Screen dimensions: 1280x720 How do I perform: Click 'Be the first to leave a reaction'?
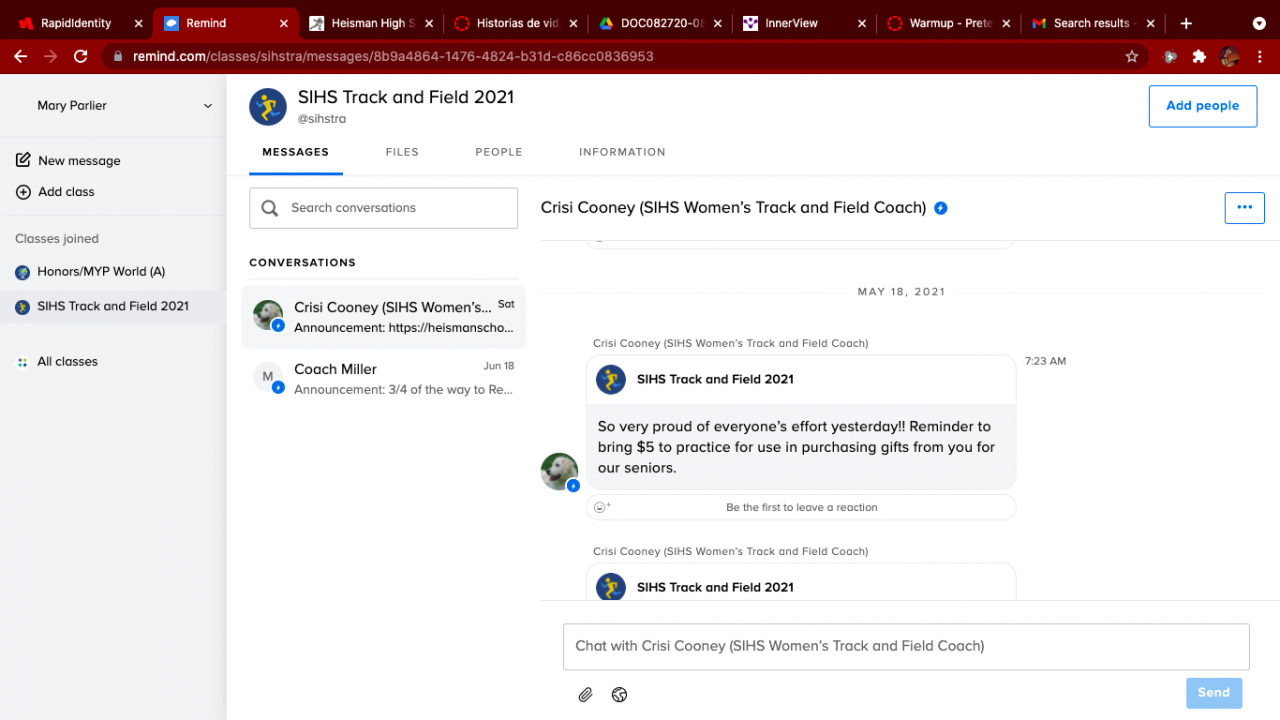(x=802, y=507)
